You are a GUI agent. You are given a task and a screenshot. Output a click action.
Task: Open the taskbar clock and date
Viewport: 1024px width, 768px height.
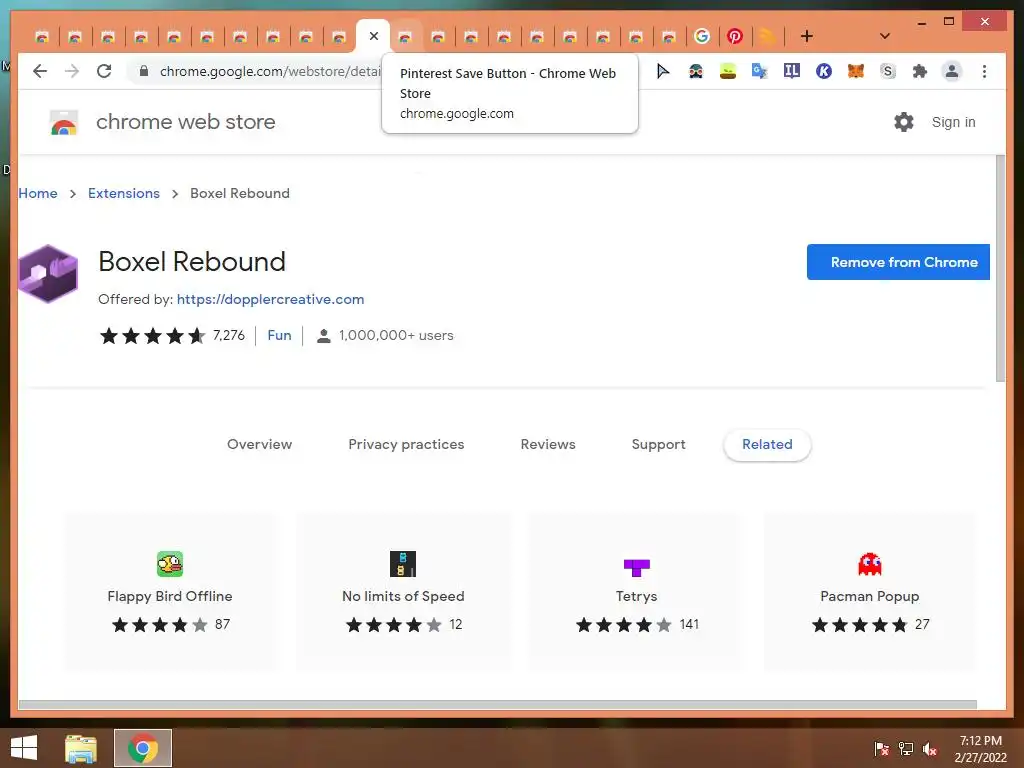(980, 749)
